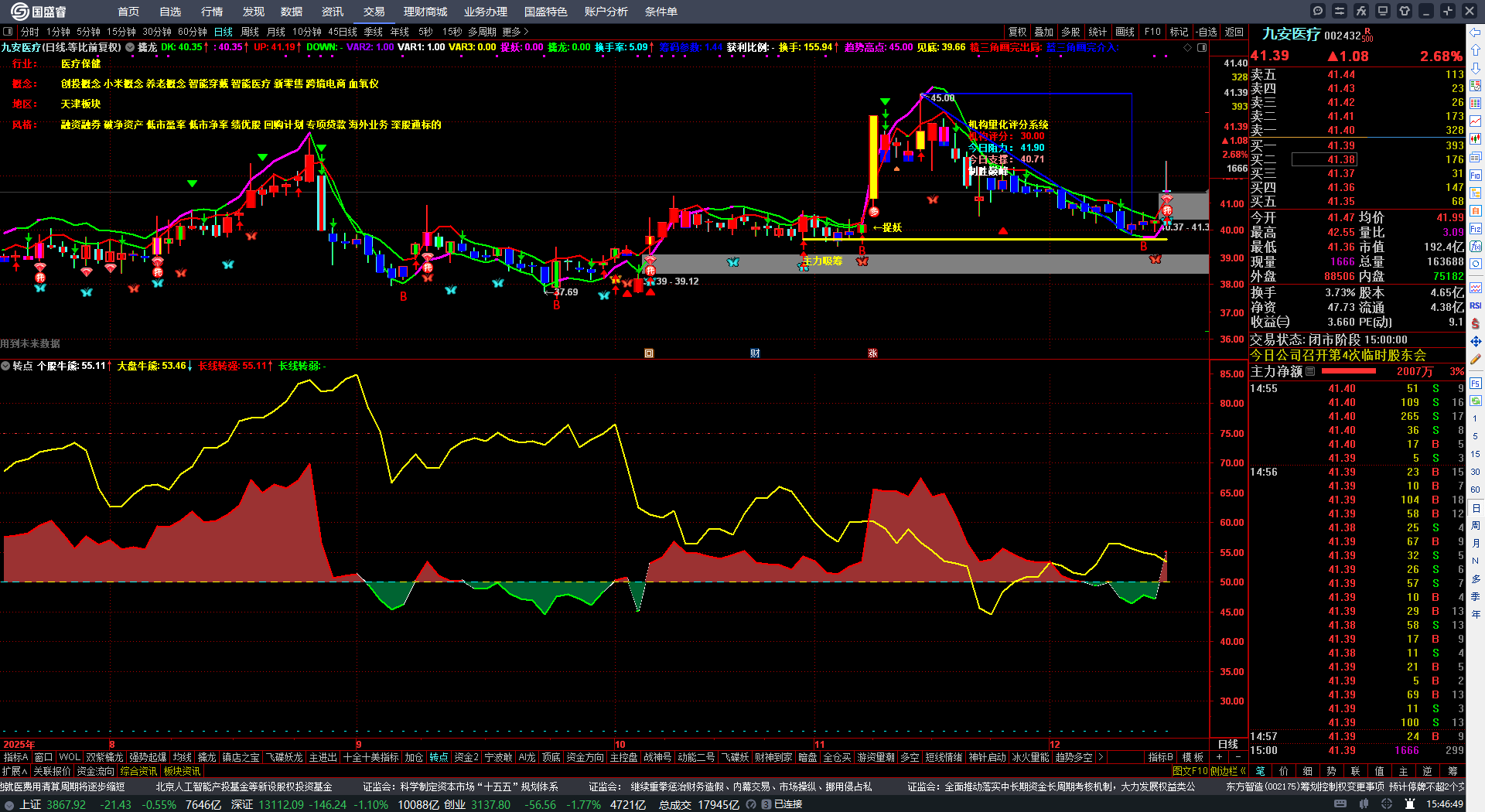Open the candlestick chart icon in right sidebar

click(x=1476, y=139)
